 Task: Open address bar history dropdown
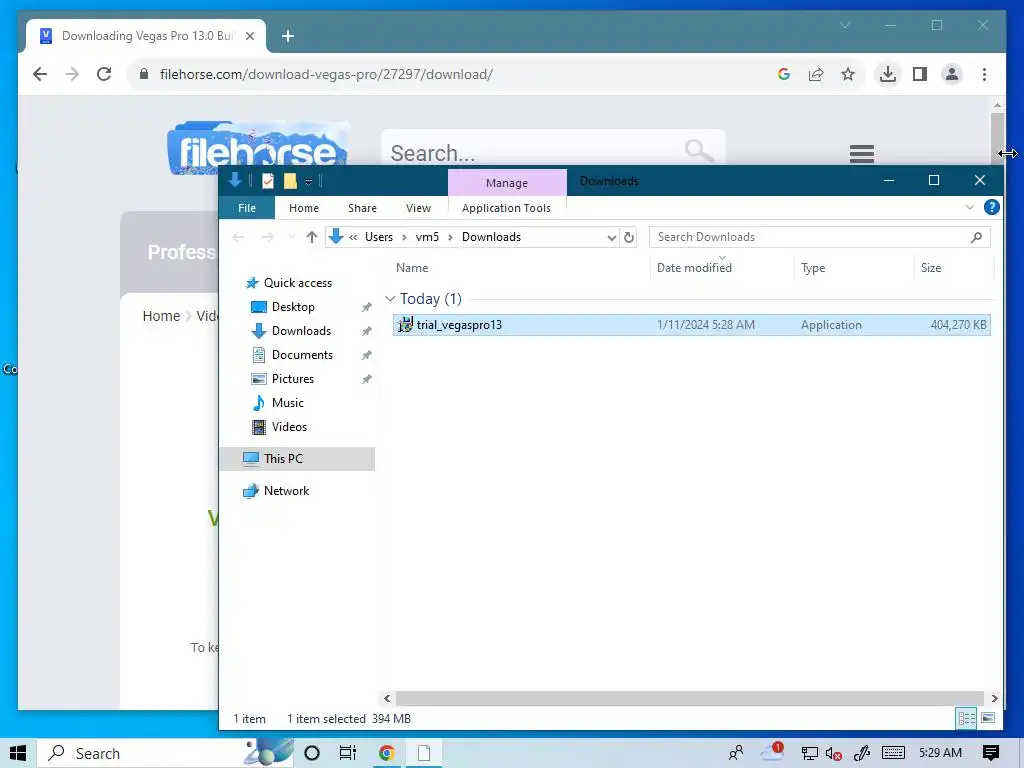(611, 237)
